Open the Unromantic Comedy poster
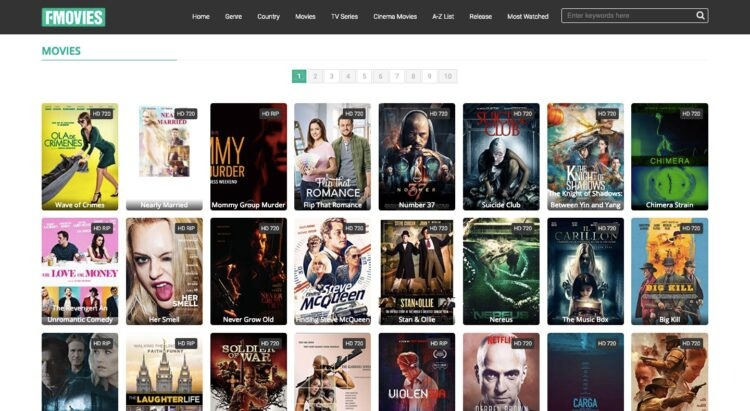Screen dimensions: 750x411 tap(80, 271)
